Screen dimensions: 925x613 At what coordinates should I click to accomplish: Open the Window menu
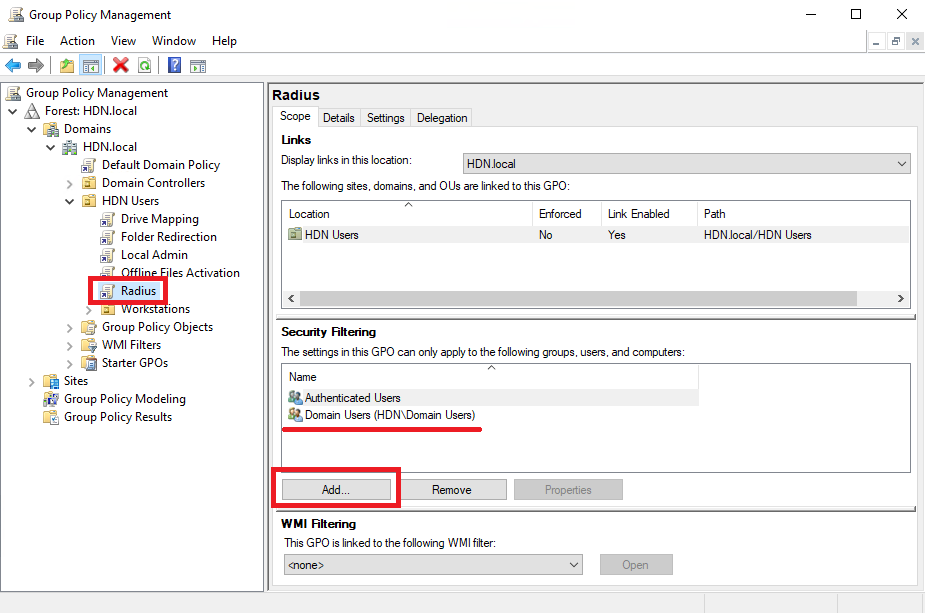174,41
